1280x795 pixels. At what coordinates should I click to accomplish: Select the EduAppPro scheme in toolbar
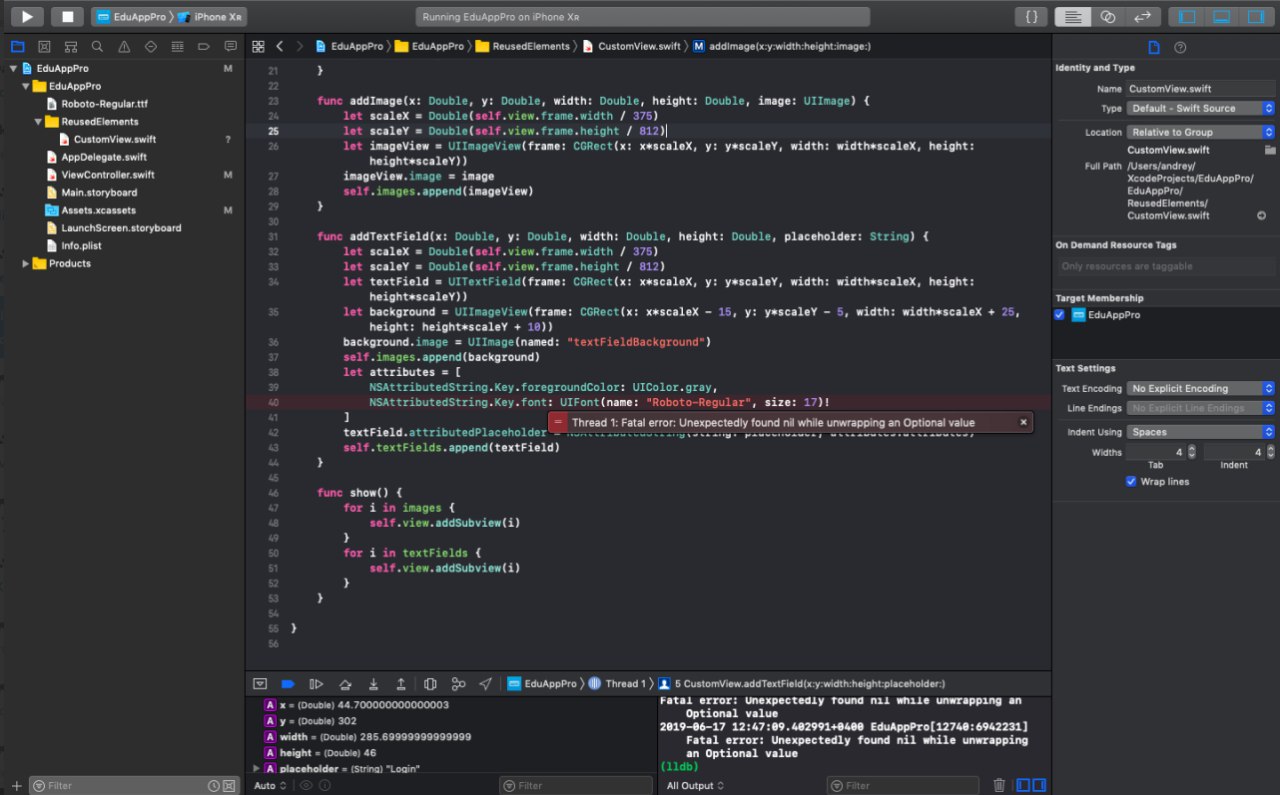(x=132, y=17)
